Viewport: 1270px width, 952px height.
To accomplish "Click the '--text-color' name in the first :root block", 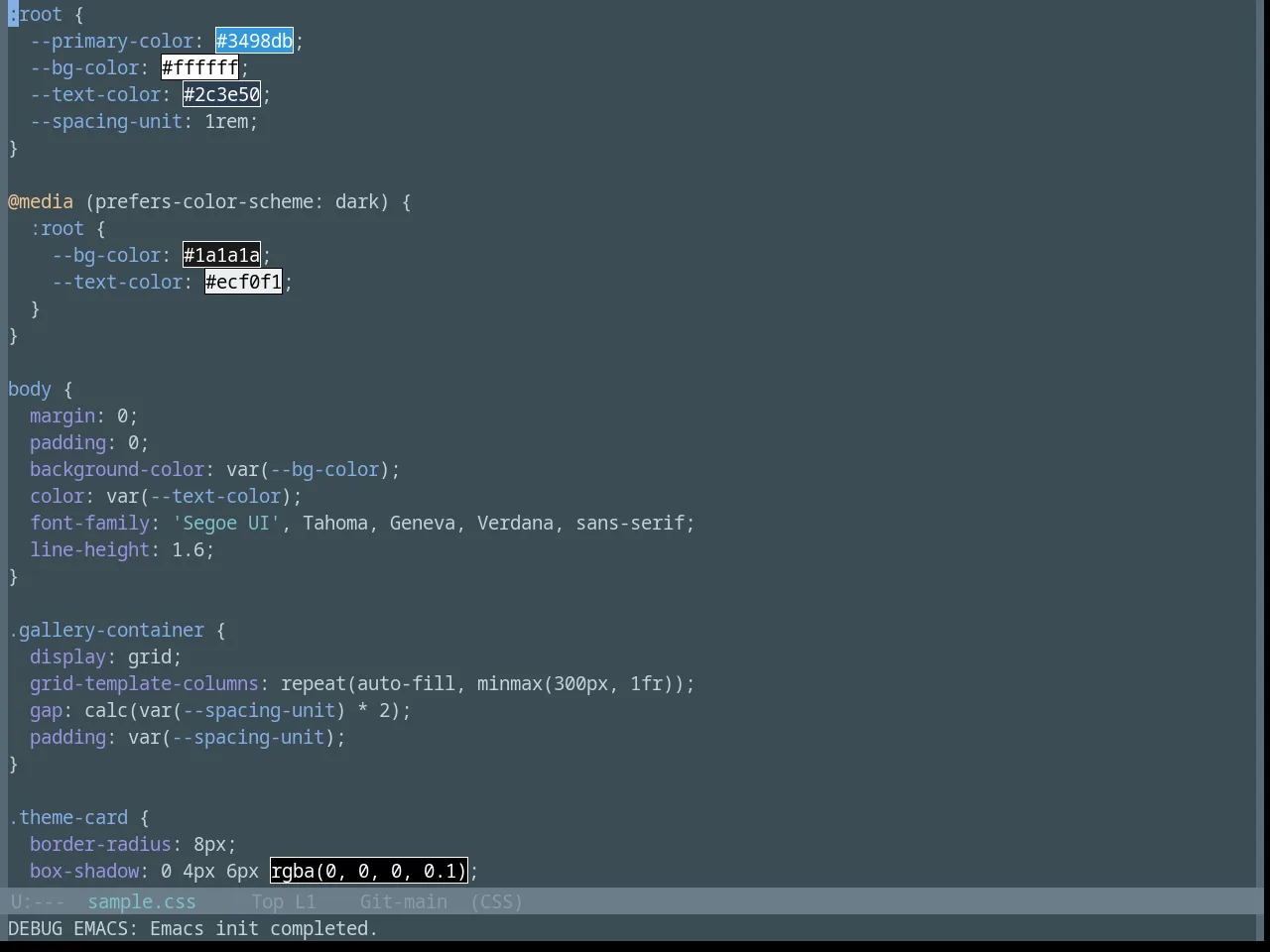I will [x=95, y=94].
